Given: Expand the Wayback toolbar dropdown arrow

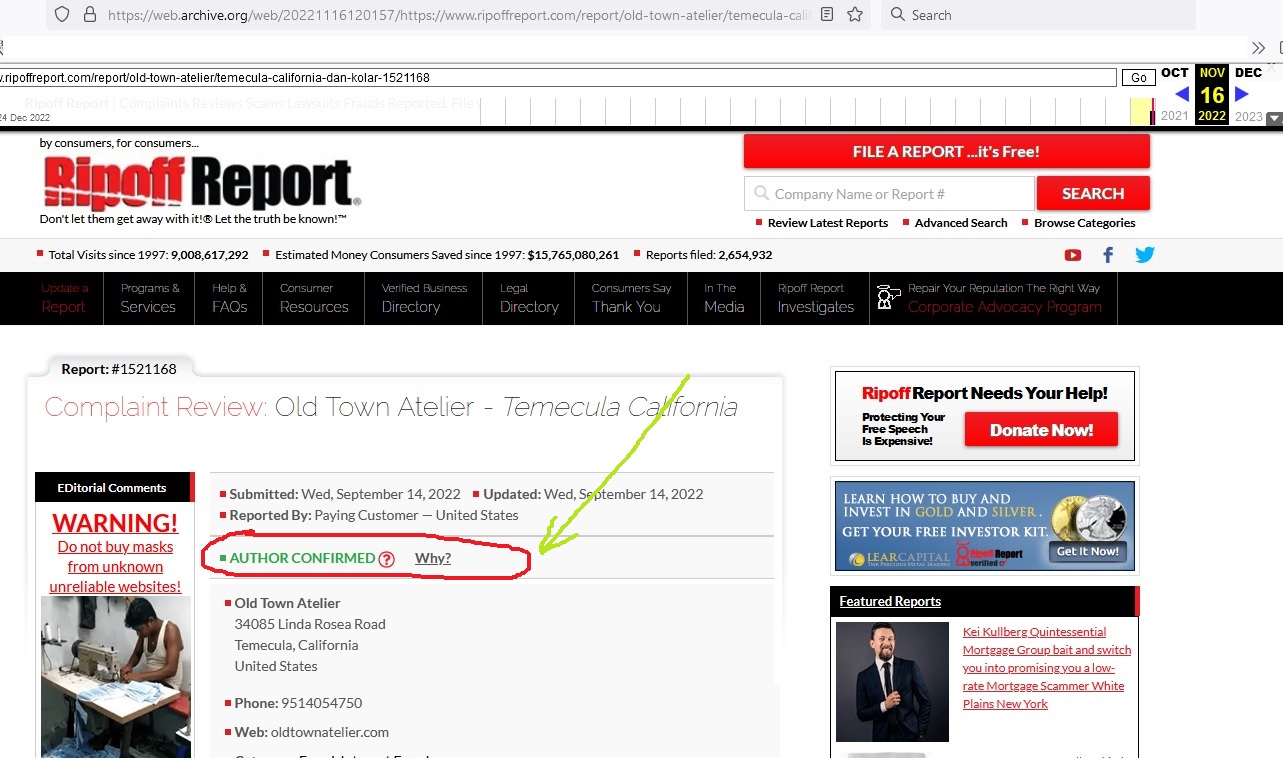Looking at the screenshot, I should 1274,118.
